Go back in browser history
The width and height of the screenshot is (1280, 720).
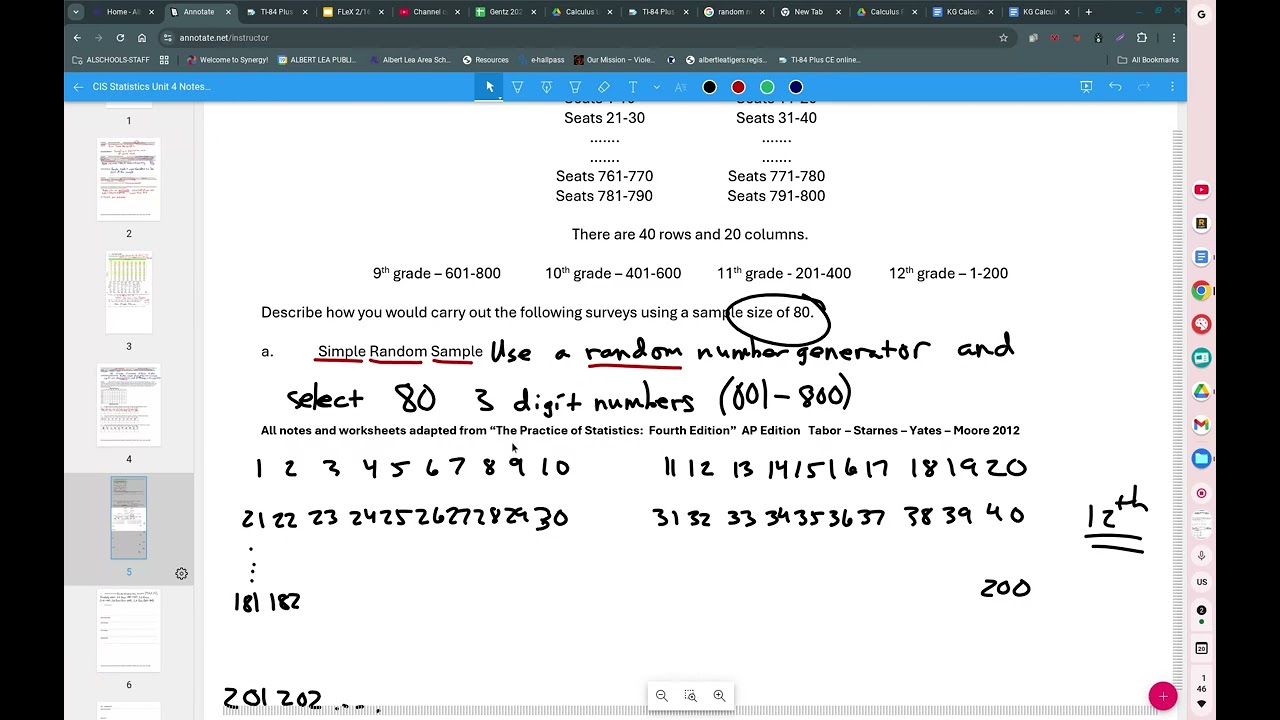point(77,38)
